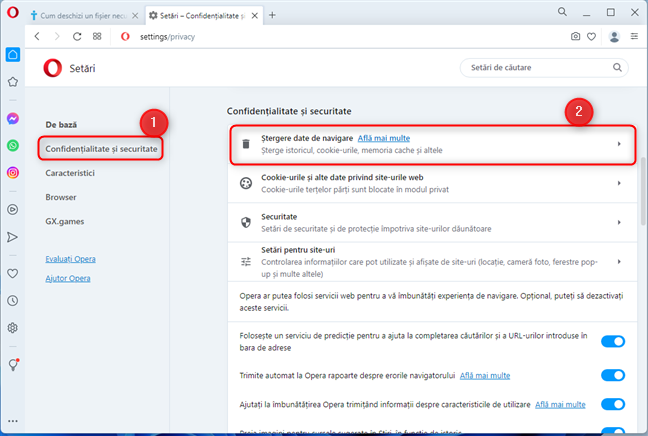648x436 pixels.
Task: Open the History clock in sidebar
Action: click(13, 300)
